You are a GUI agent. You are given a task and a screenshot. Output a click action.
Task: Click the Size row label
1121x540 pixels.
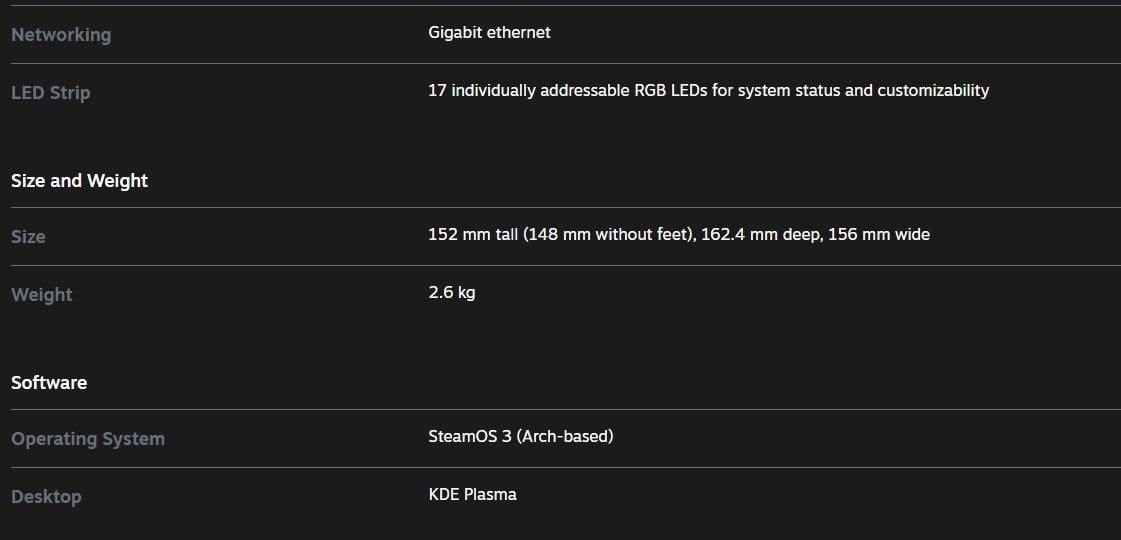(28, 237)
